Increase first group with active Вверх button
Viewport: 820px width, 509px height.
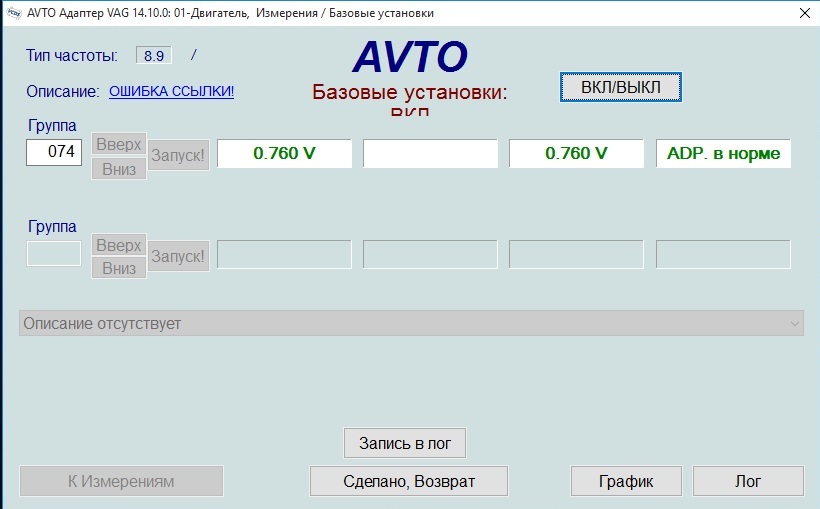pyautogui.click(x=119, y=144)
